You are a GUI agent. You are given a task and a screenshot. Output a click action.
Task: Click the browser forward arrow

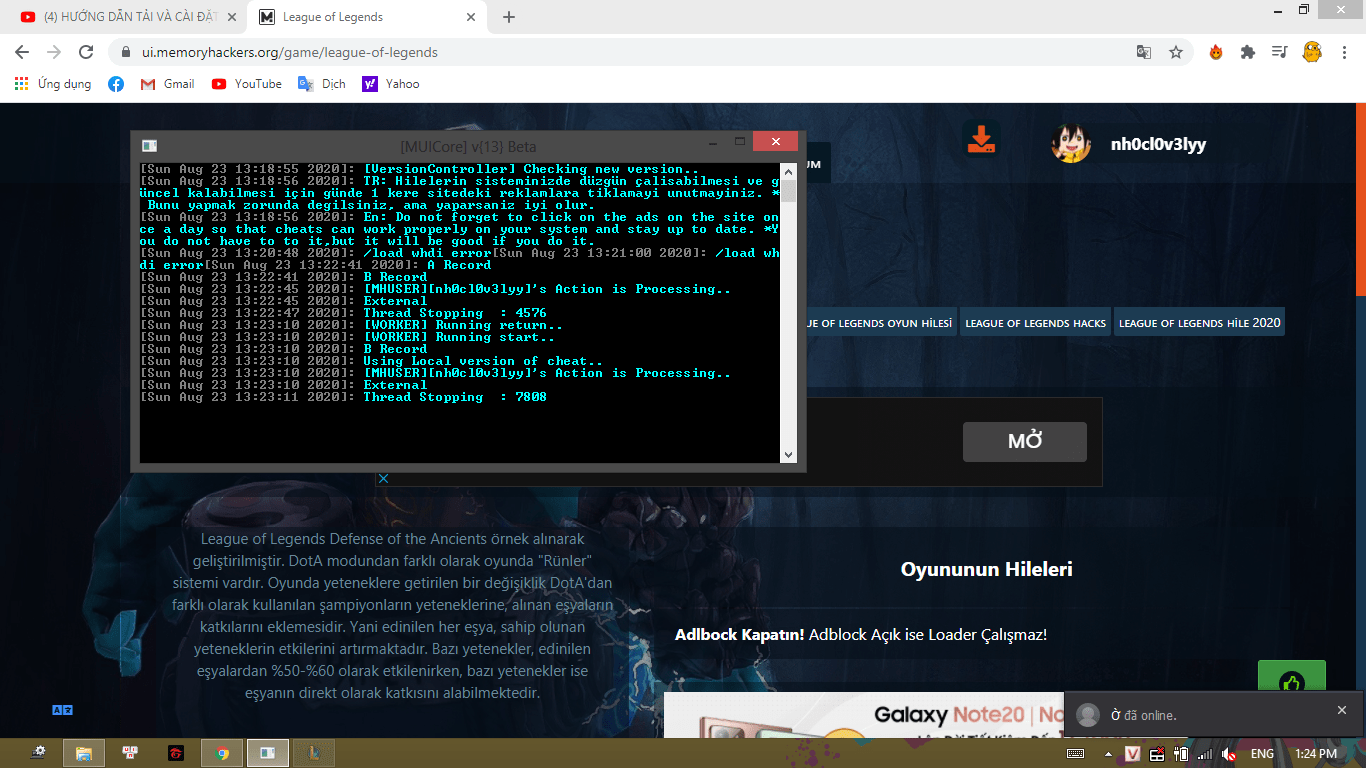54,52
